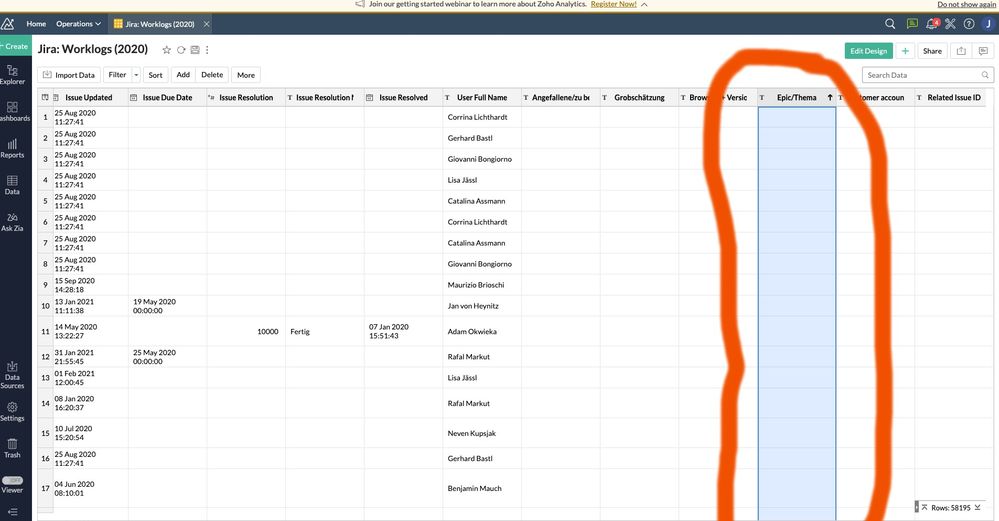Toggle the Viewer switch in sidebar
999x521 pixels.
(12, 480)
